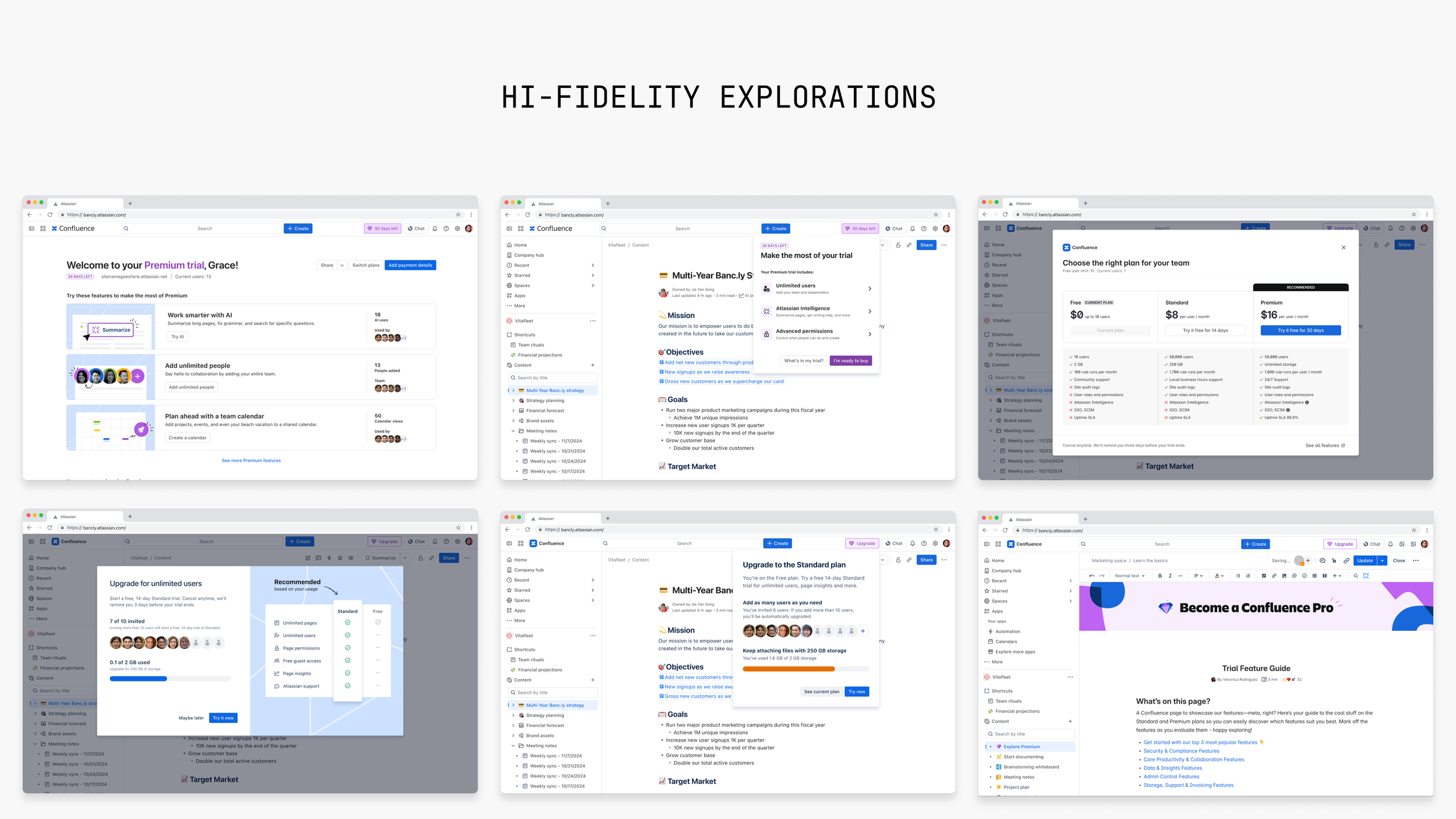Click the orange 250 GB storage progress bar
Image resolution: width=1456 pixels, height=819 pixels.
pos(789,669)
